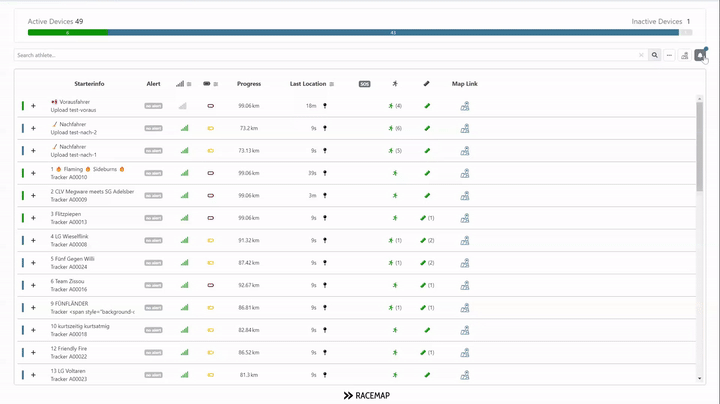Open map link for Vorausfahrer row
The height and width of the screenshot is (404, 720).
[x=464, y=105]
